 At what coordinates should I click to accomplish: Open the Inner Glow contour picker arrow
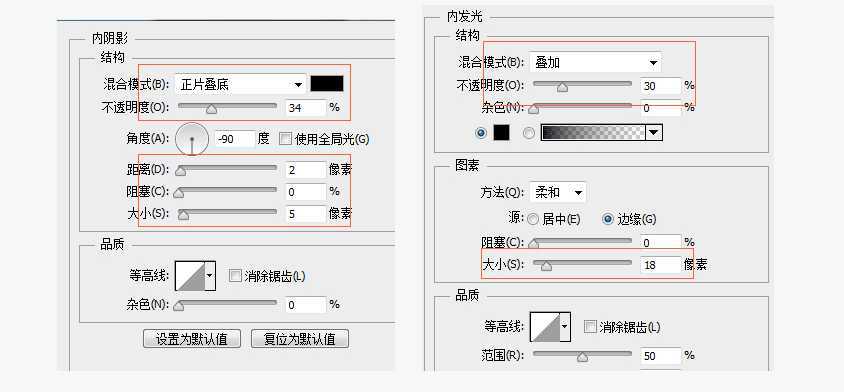[565, 327]
